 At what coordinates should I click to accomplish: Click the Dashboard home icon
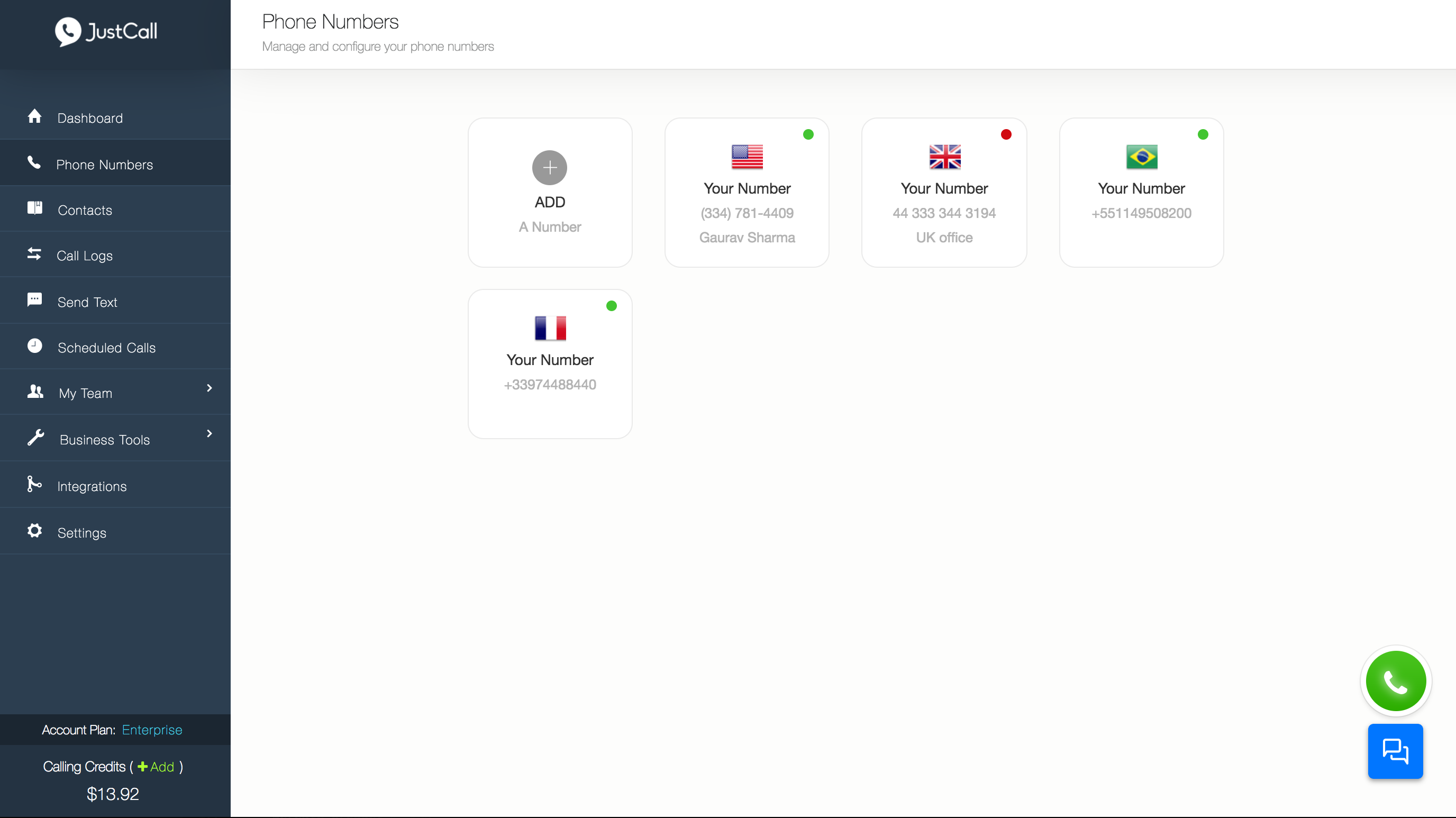click(x=34, y=116)
